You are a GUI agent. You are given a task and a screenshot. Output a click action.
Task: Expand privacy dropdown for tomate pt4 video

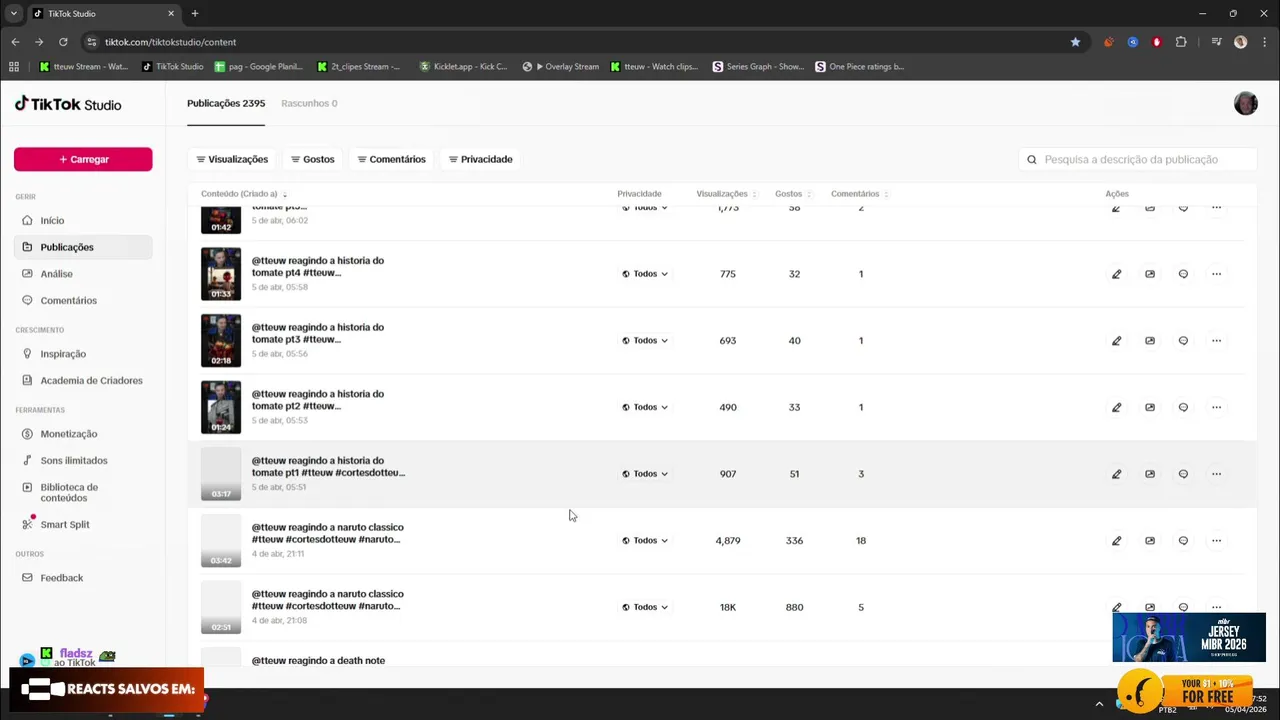tap(645, 274)
